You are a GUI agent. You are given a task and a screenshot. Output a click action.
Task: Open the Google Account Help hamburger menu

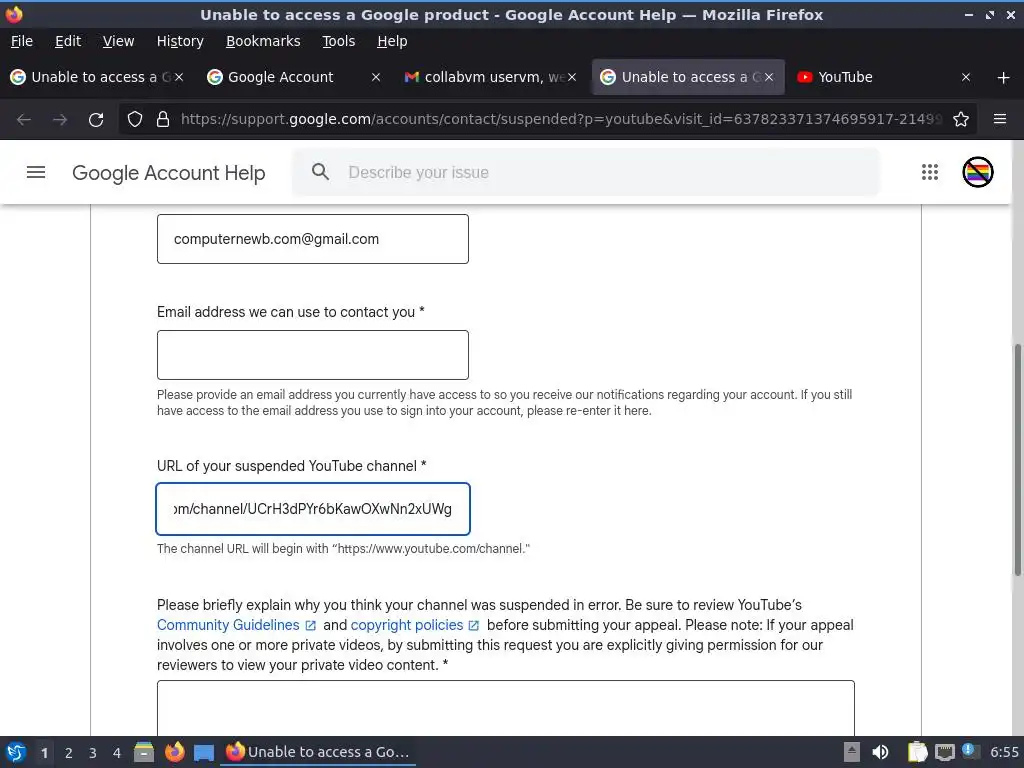coord(36,172)
